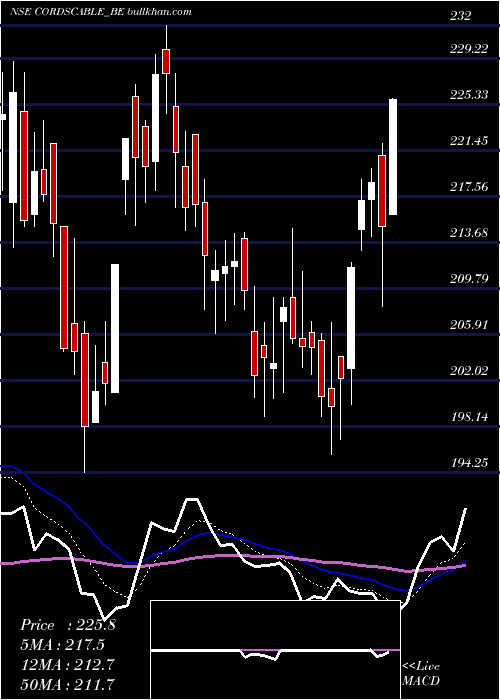Select the 198.14 price axis label
Viewport: 500px width, 700px height.
pyautogui.click(x=469, y=417)
